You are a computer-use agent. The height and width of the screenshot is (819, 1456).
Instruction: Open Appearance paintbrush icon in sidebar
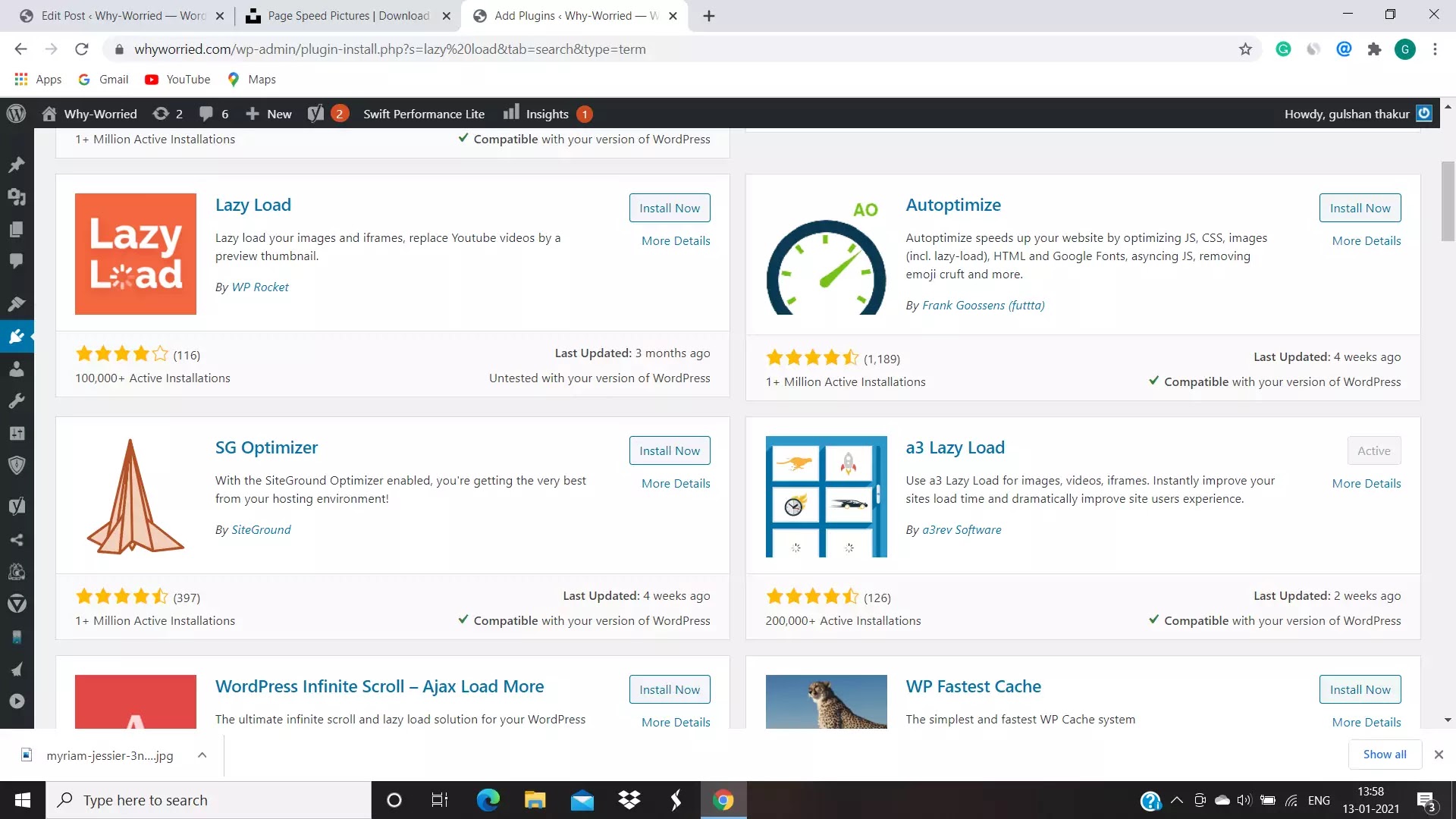[17, 304]
